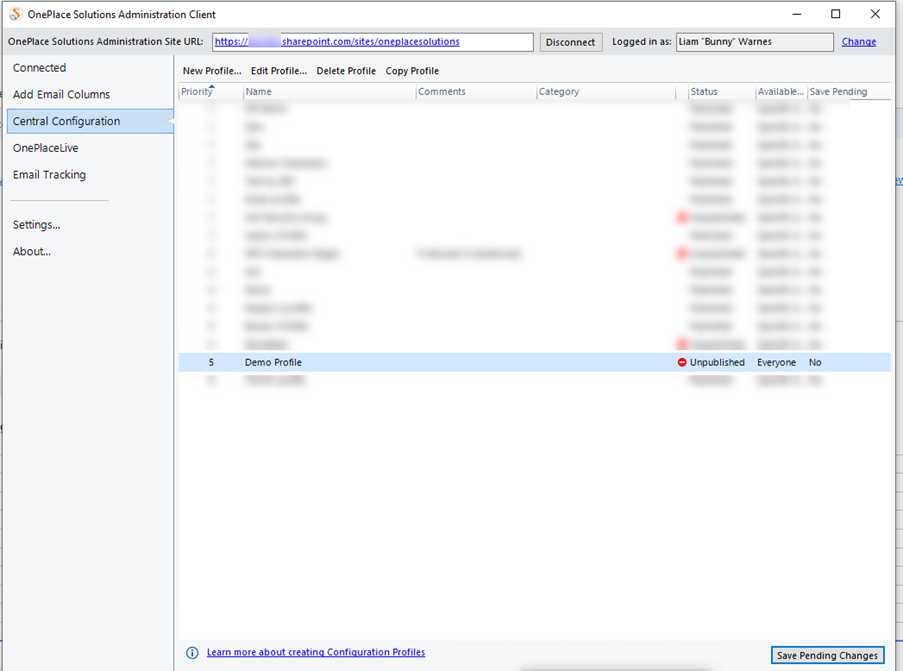The image size is (903, 671).
Task: Click the Unpublished status text of Demo Profile
Action: [717, 362]
